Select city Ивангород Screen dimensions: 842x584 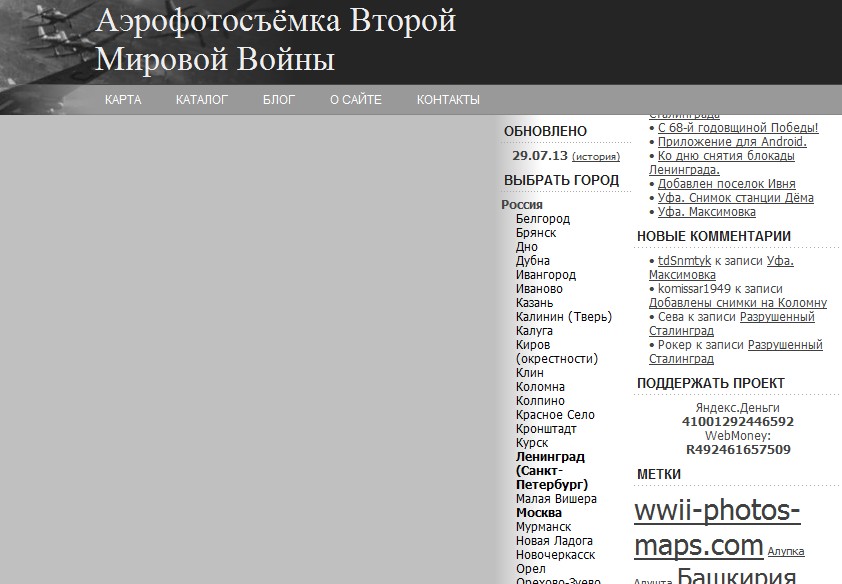click(546, 275)
